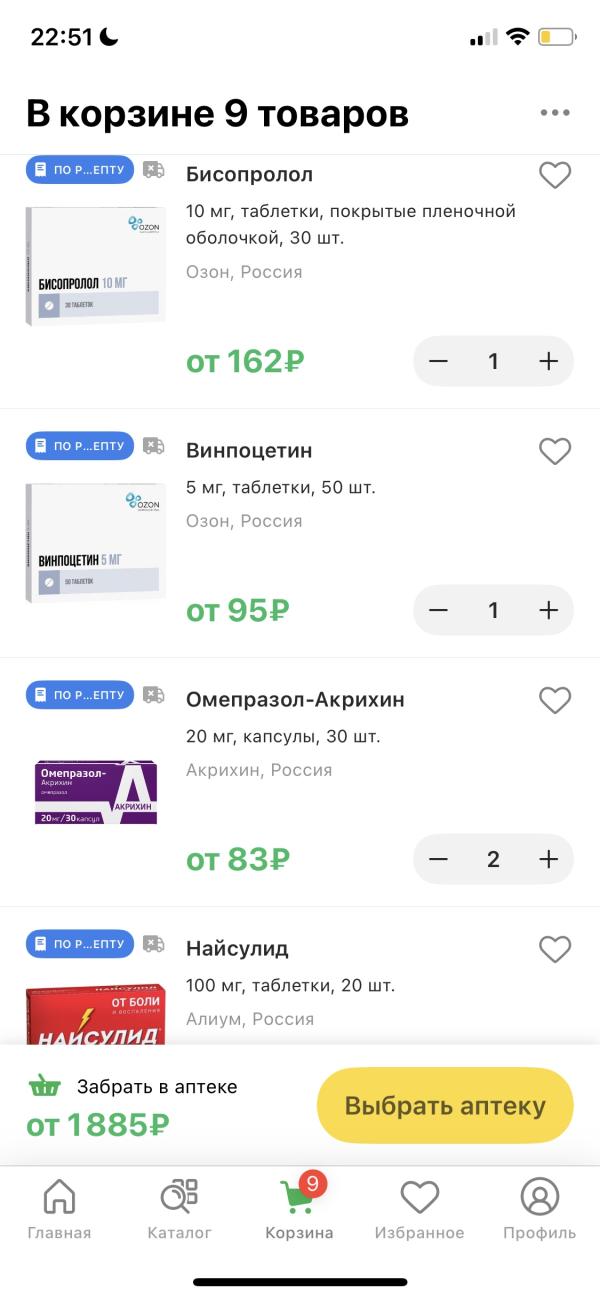Add one more Омепразол-Акрихин with plus
Screen dimensions: 600x1298
pos(548,859)
